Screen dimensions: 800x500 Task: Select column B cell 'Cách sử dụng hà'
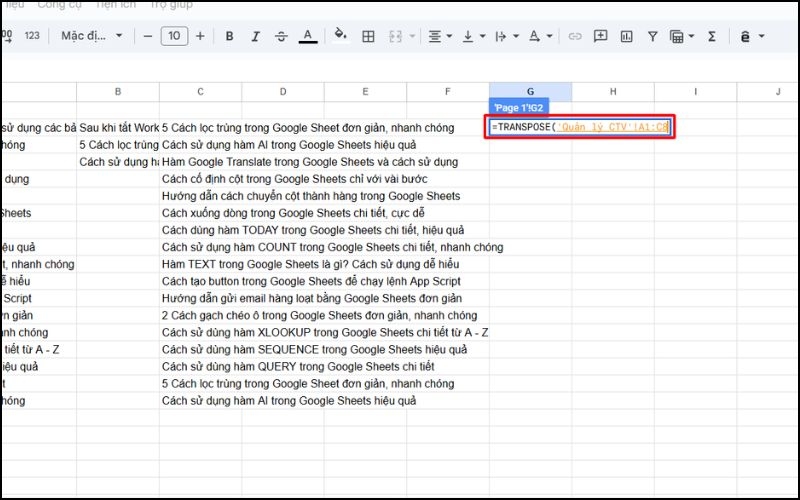point(118,162)
